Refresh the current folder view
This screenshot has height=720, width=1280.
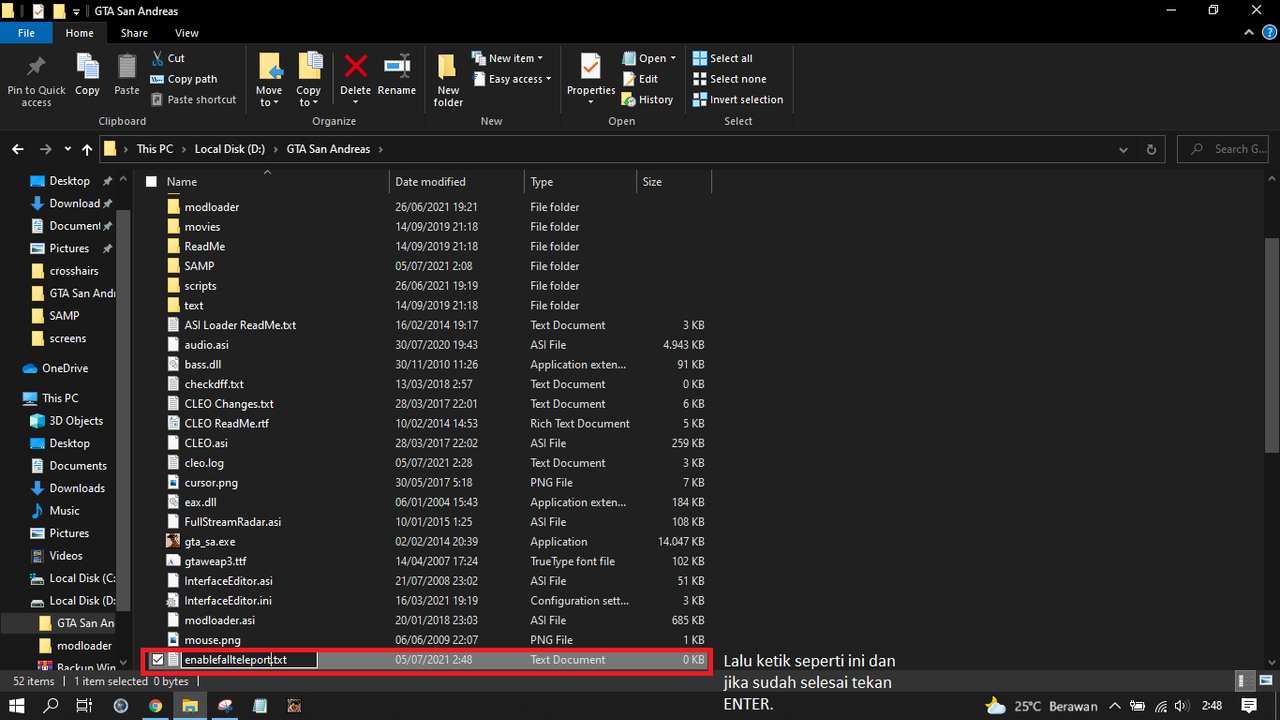[x=1151, y=149]
